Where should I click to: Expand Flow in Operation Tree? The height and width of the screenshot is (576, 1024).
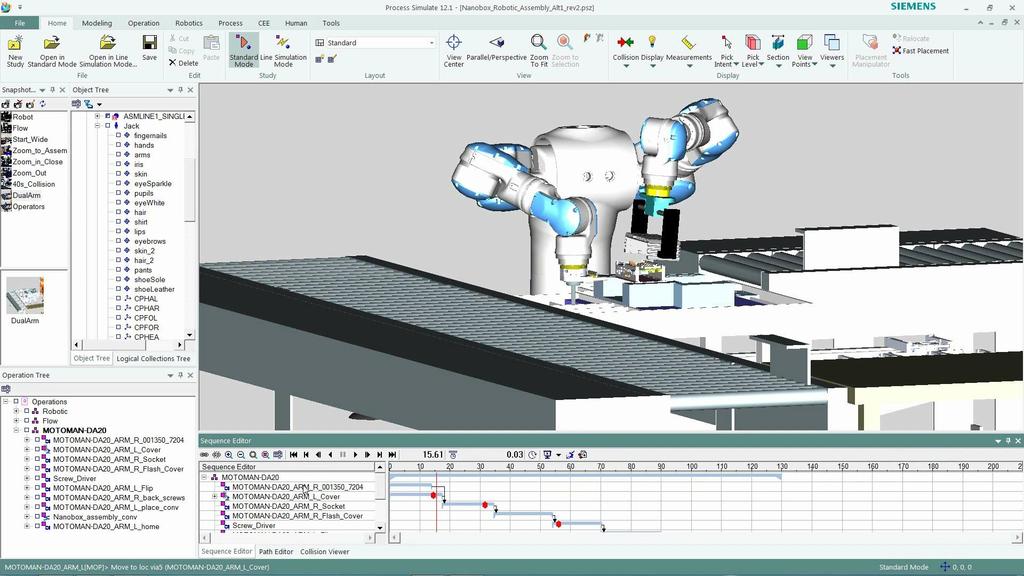16,421
